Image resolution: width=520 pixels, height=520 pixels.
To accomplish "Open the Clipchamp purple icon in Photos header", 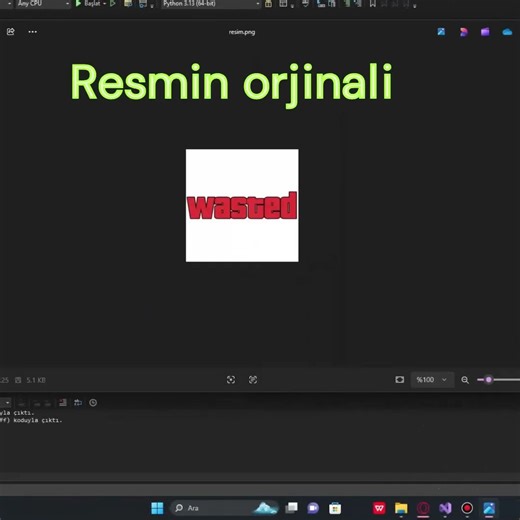I will [485, 32].
